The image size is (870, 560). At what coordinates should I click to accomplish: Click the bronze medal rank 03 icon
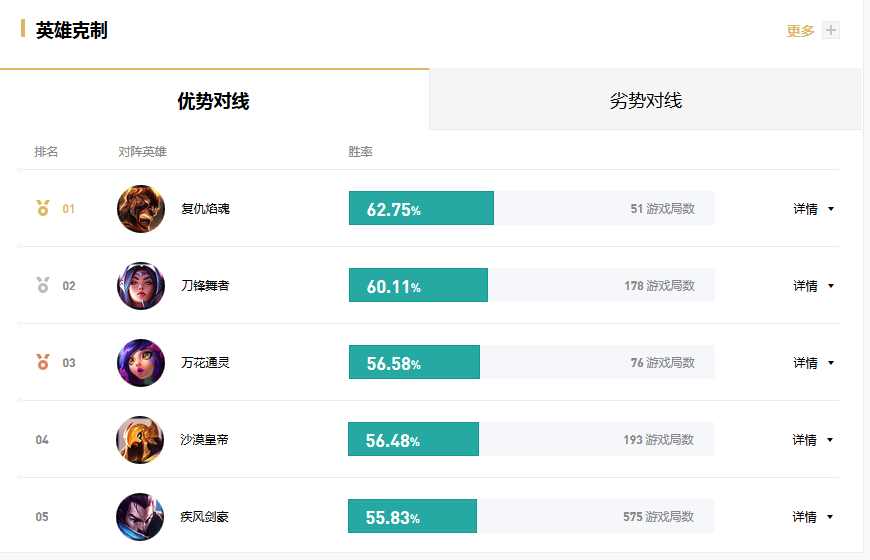coord(42,363)
